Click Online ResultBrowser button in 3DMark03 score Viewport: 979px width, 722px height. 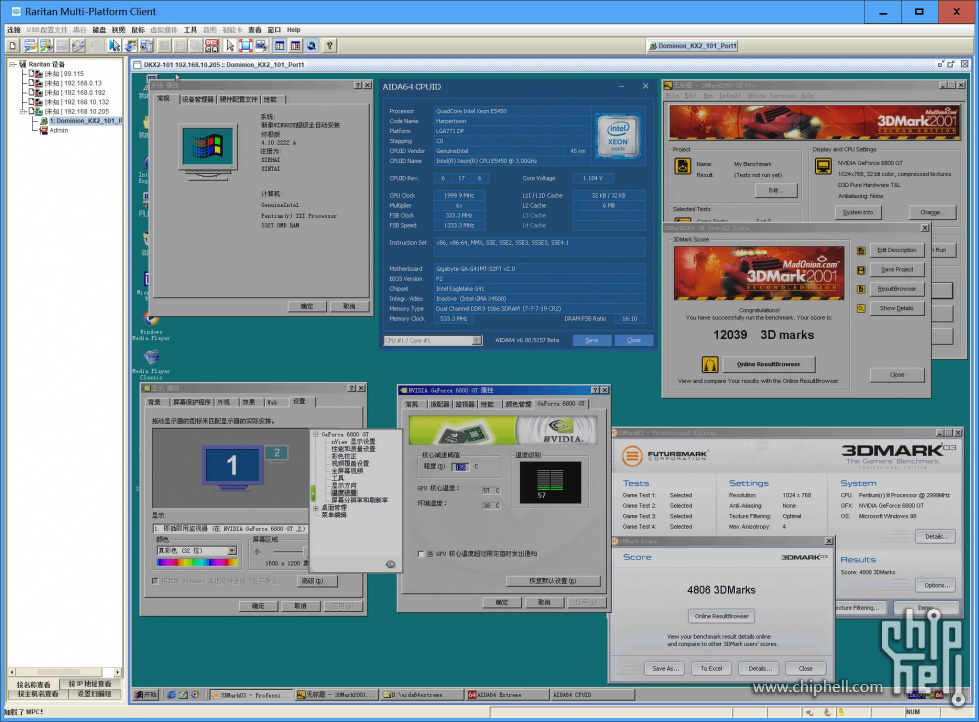[721, 616]
